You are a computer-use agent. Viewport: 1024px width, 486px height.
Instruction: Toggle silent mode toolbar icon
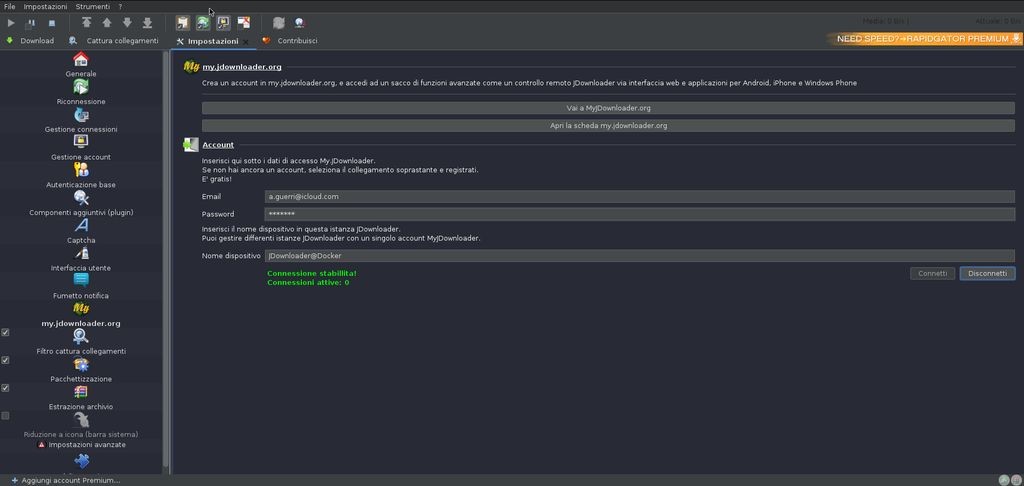[244, 23]
